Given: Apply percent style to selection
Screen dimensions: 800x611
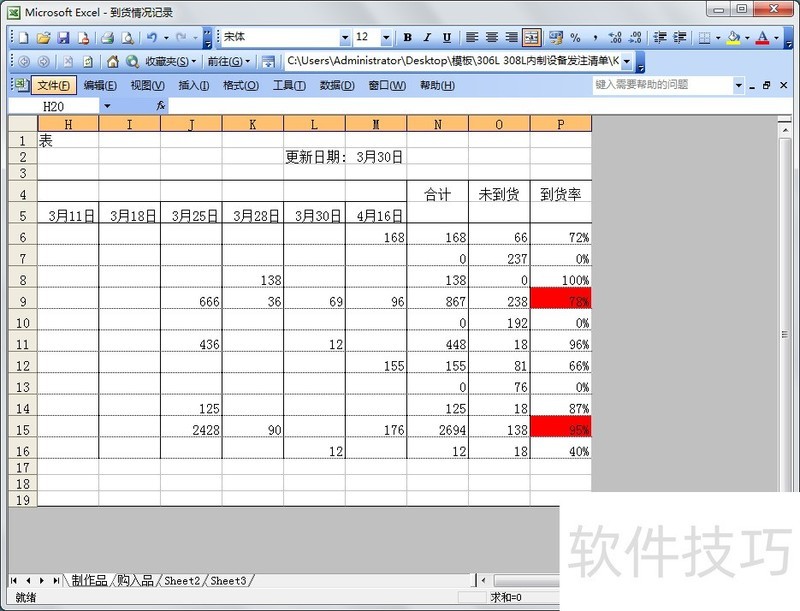Looking at the screenshot, I should 576,37.
